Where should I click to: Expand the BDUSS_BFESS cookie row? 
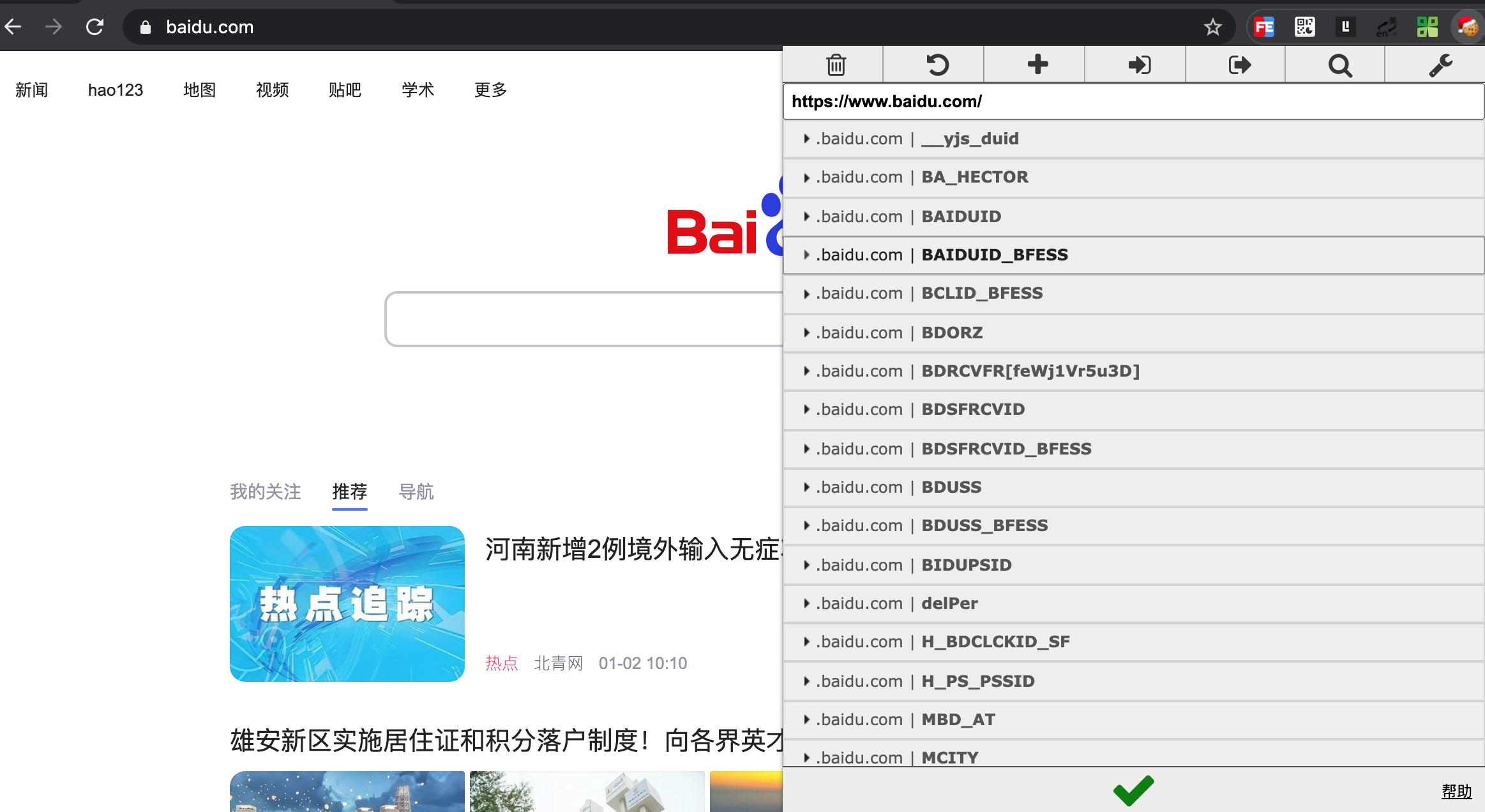pos(1133,525)
